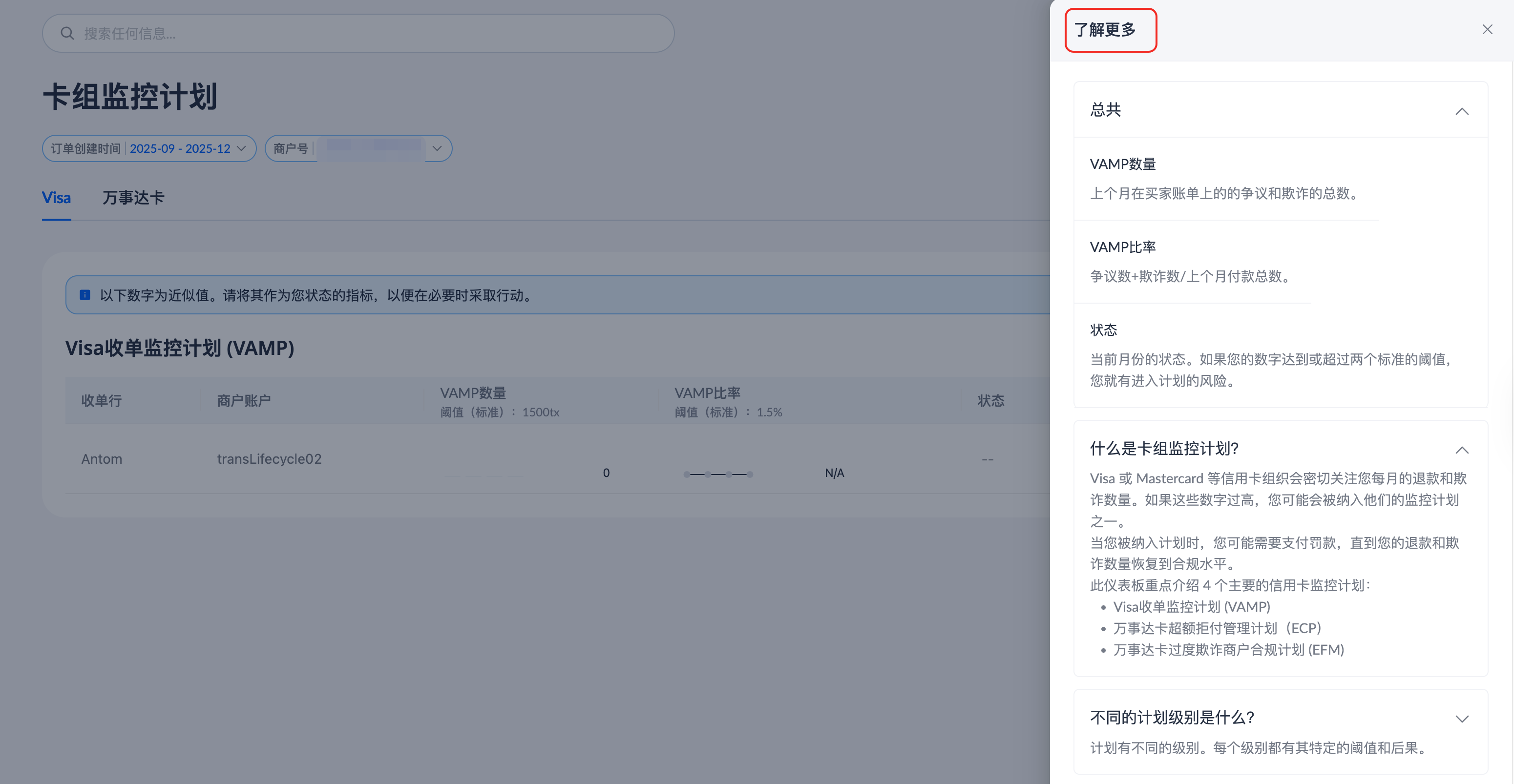Click the Antom acquirer row cell
This screenshot has width=1514, height=784.
click(x=102, y=459)
